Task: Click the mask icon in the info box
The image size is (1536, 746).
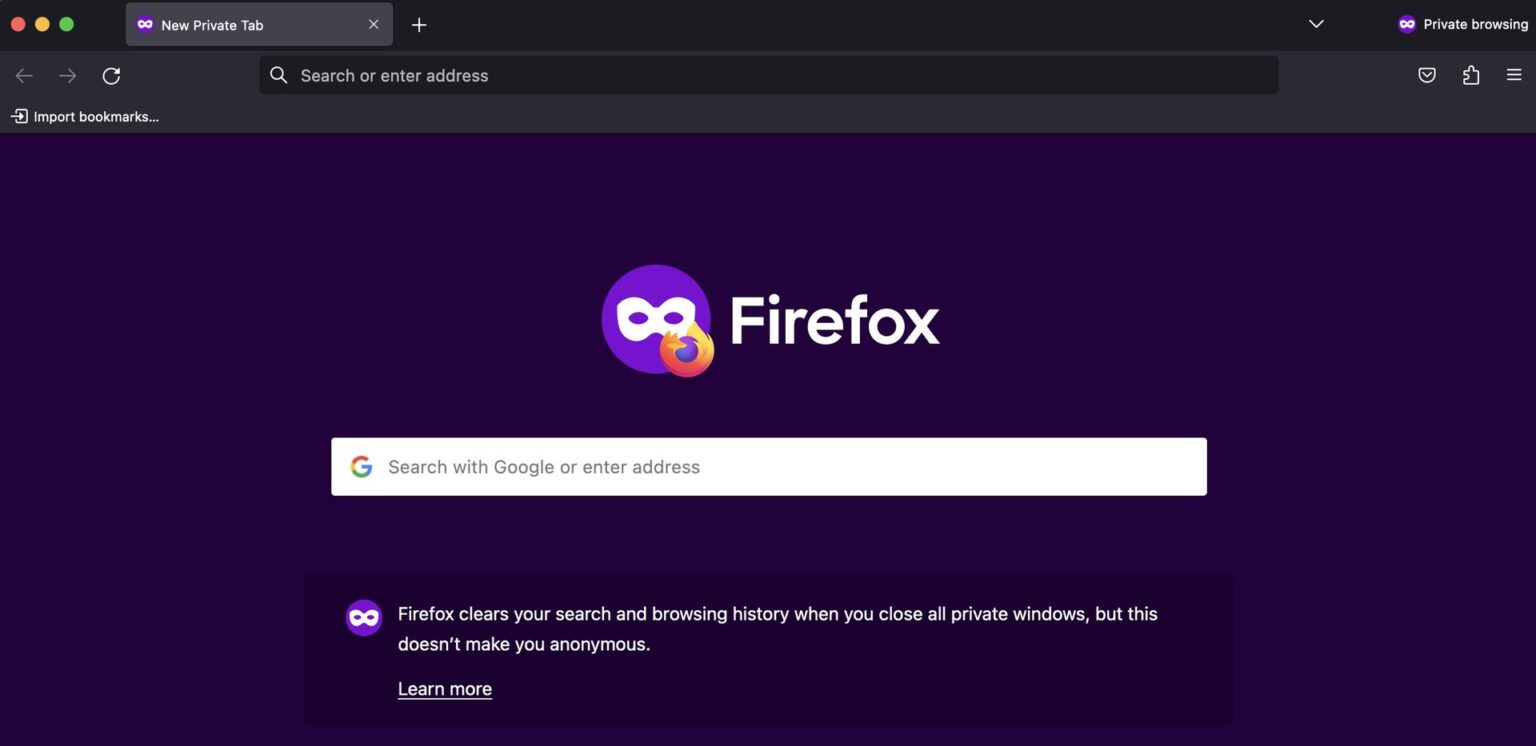Action: (x=363, y=617)
